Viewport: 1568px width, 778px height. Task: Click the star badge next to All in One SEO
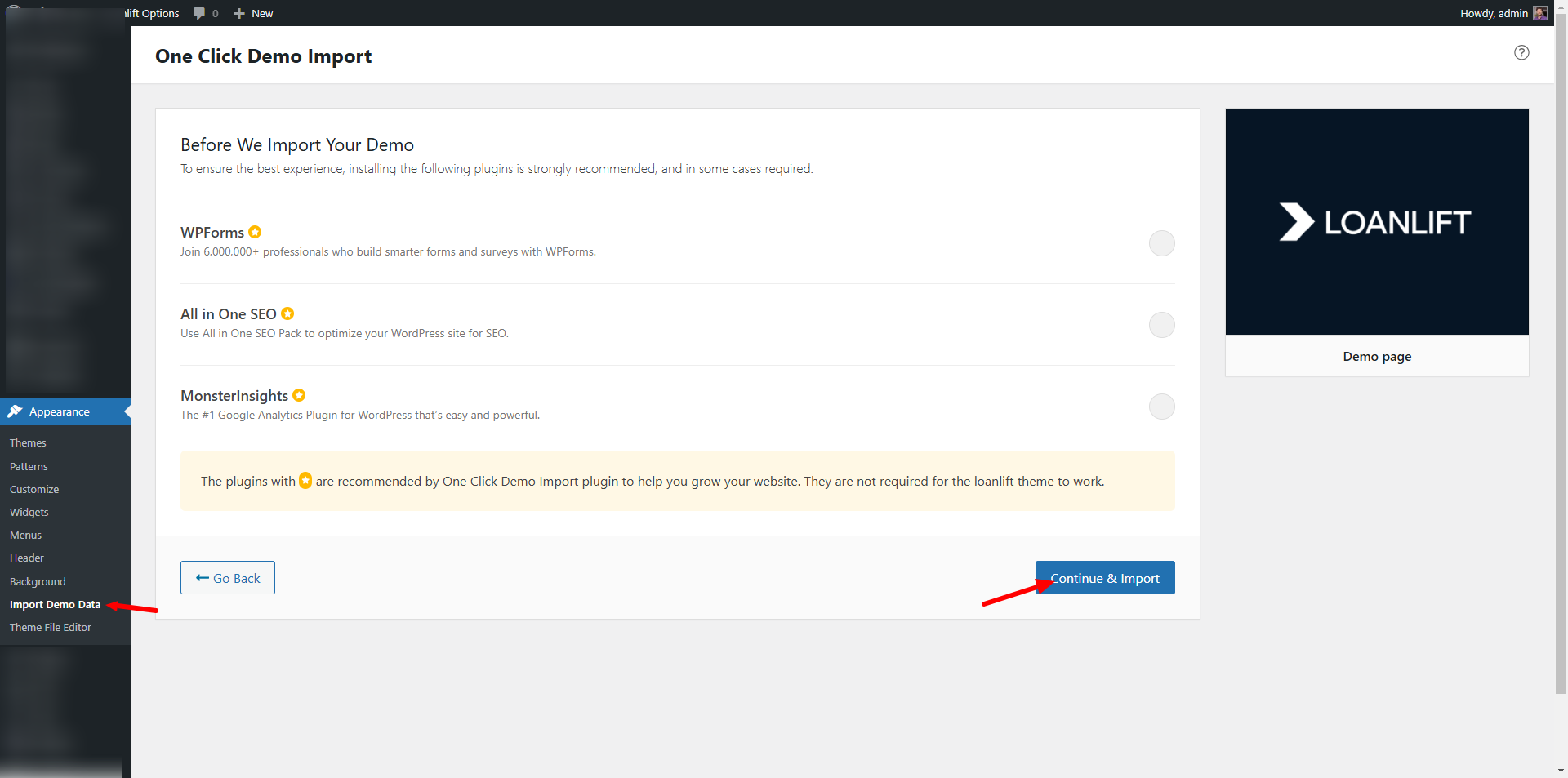tap(287, 313)
